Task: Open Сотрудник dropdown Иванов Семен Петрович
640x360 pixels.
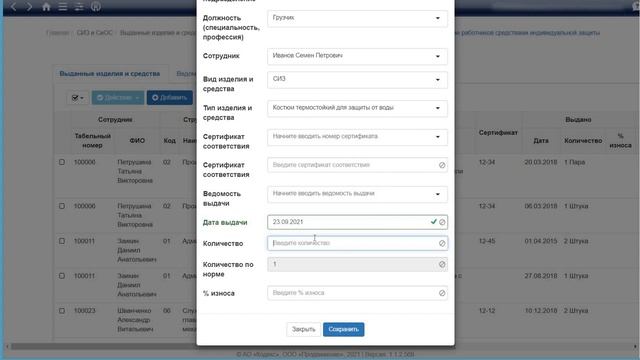Action: [357, 56]
